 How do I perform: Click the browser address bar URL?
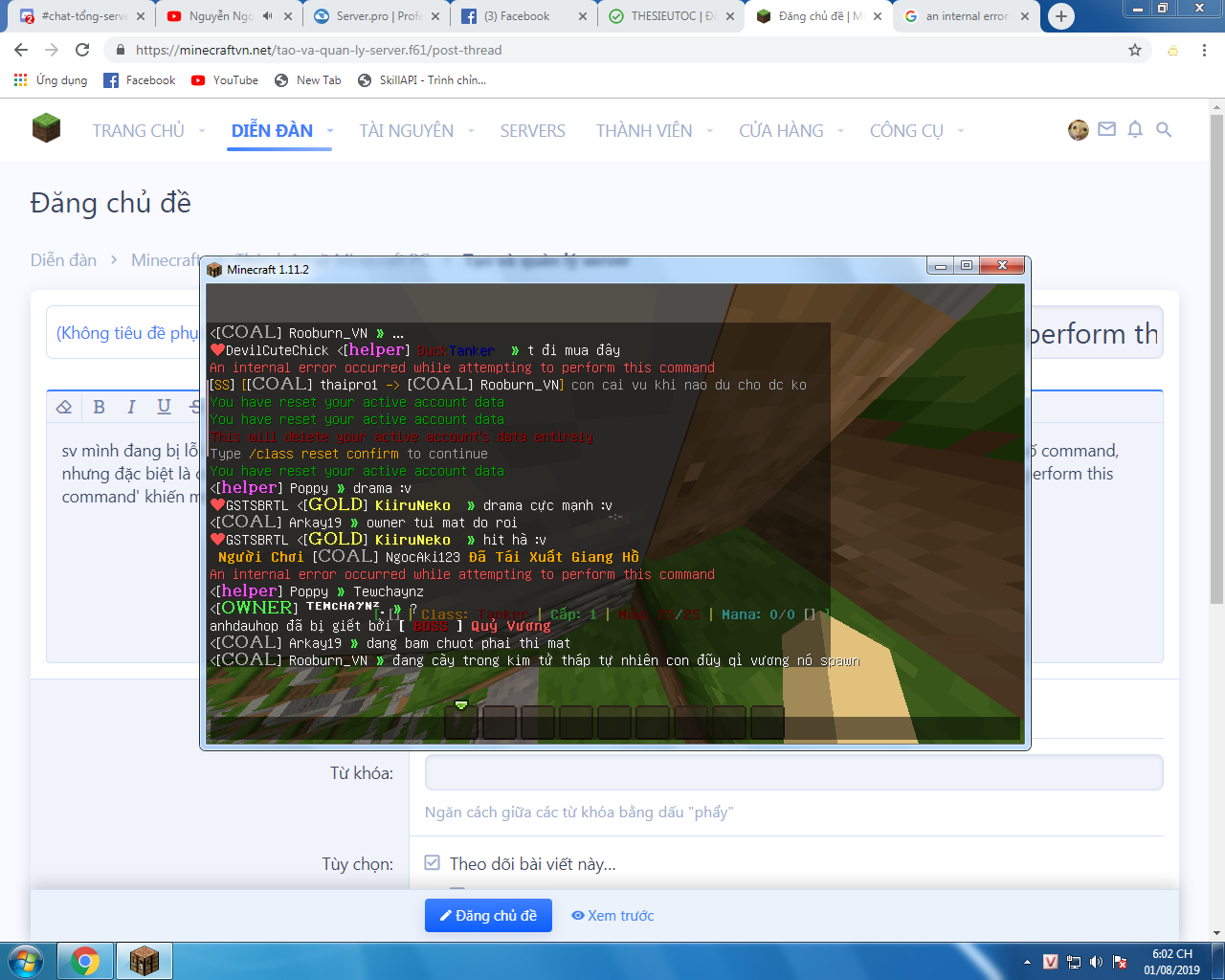pyautogui.click(x=319, y=50)
